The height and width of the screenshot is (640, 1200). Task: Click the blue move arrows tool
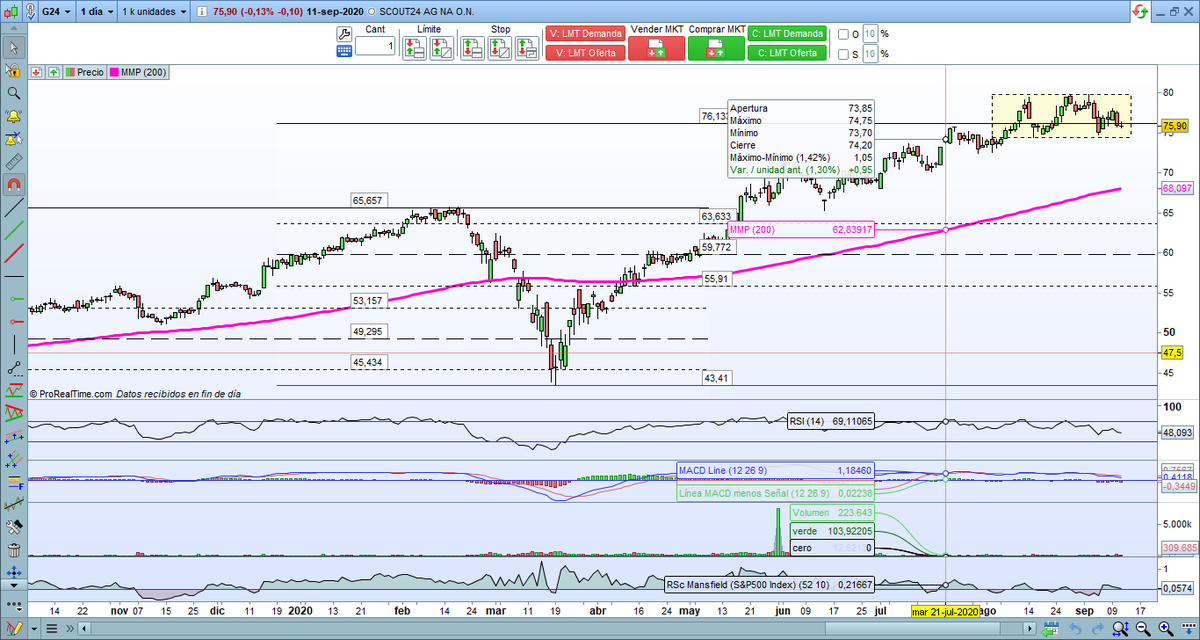(x=13, y=573)
